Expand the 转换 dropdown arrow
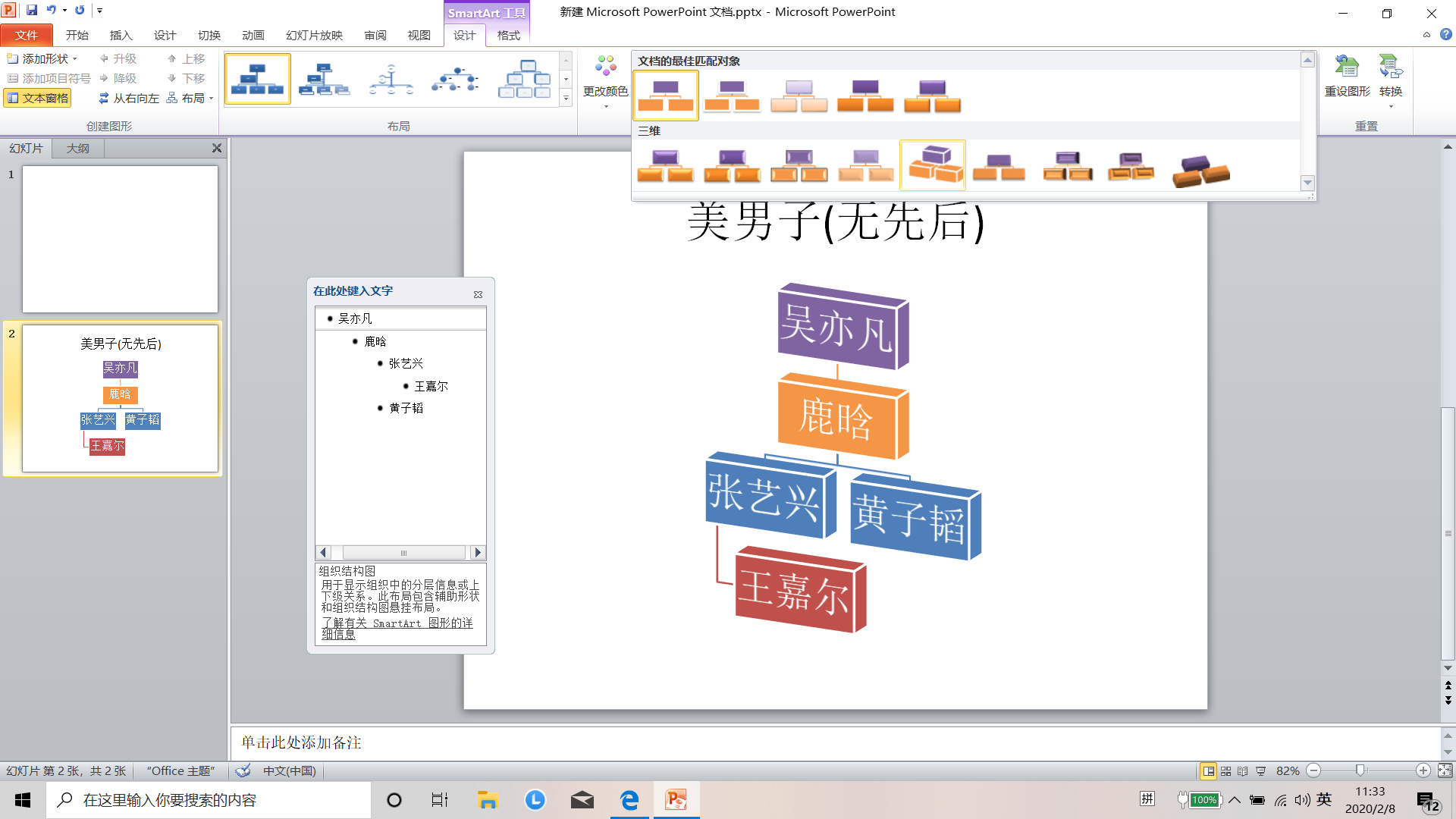This screenshot has height=819, width=1456. coord(1391,105)
